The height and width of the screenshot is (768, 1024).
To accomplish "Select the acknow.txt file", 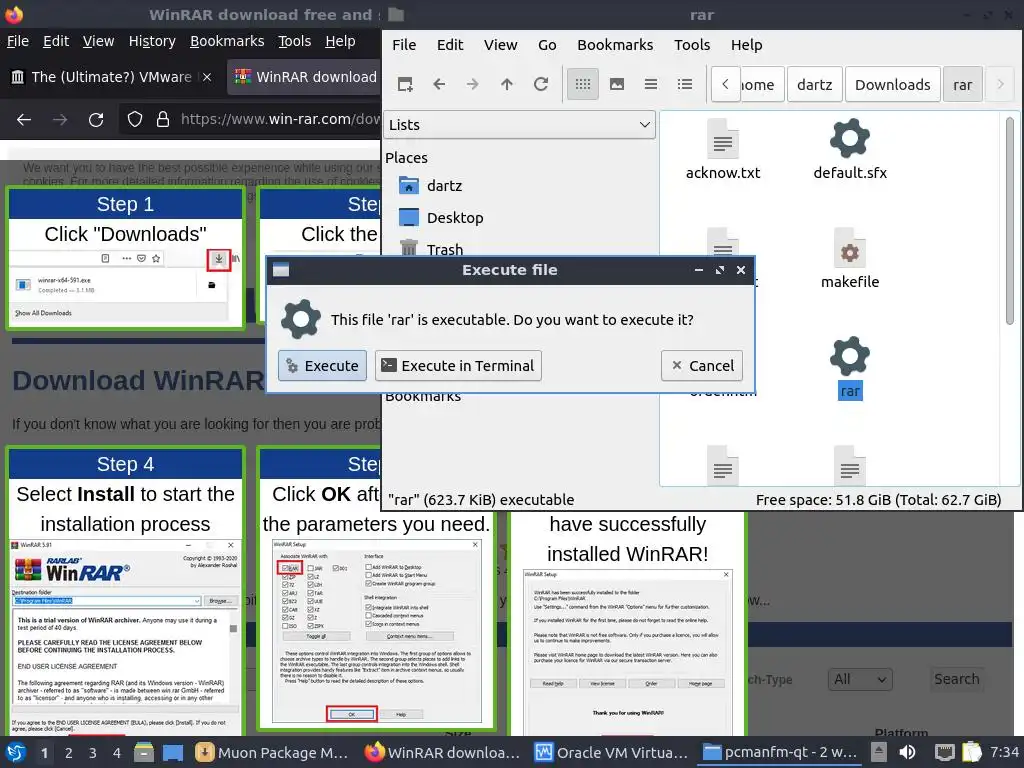I will [x=722, y=150].
